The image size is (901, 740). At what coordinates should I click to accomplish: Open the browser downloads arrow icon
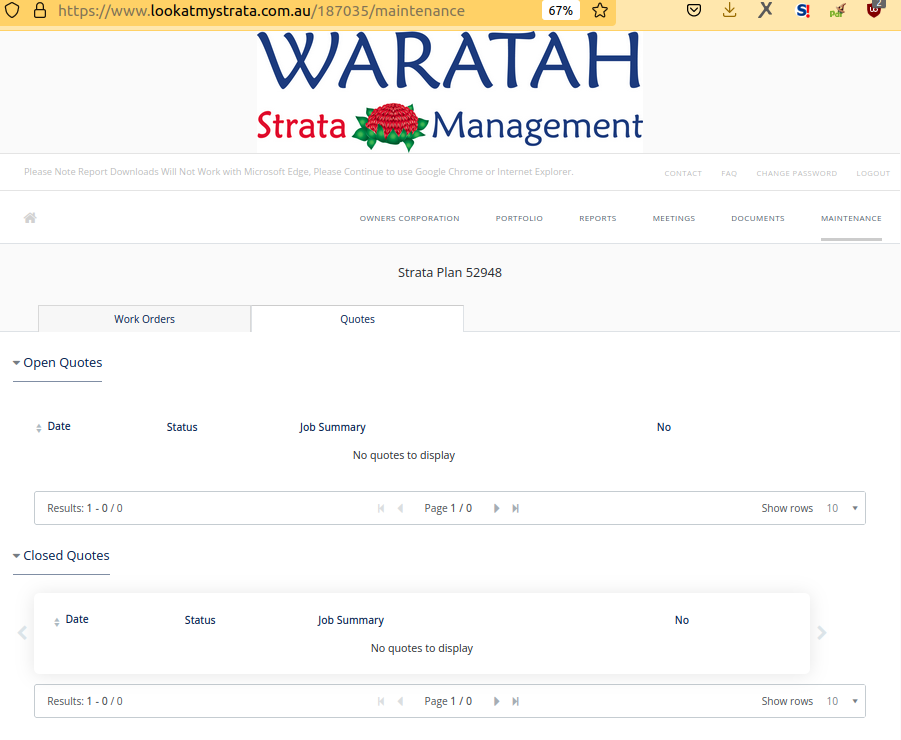coord(730,10)
